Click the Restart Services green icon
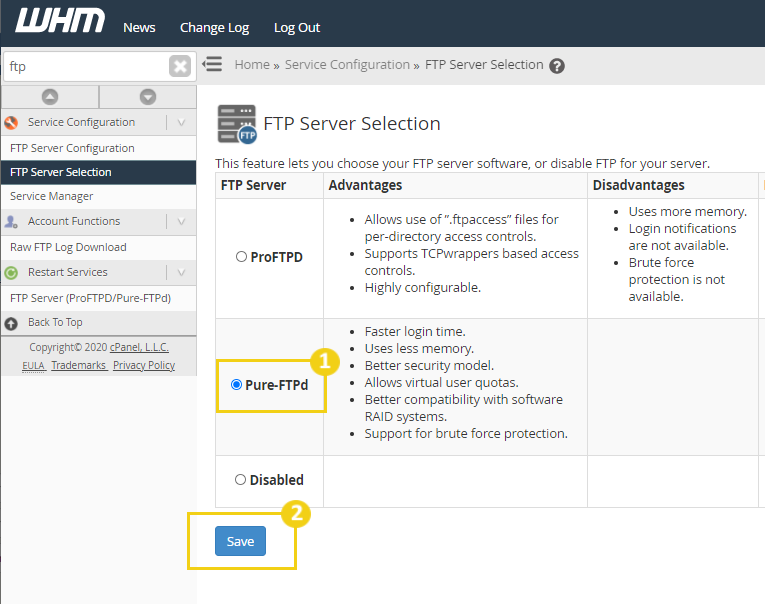This screenshot has height=604, width=765. 11,273
